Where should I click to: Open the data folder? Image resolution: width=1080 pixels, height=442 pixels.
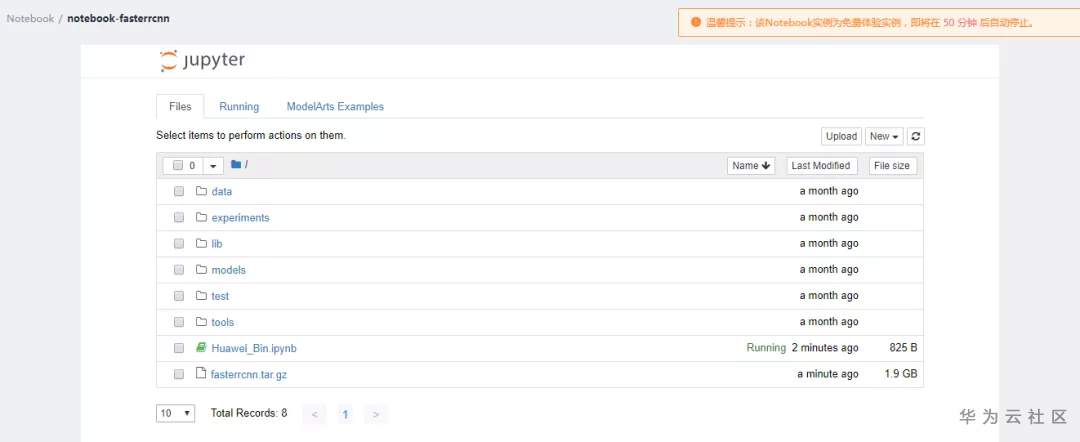(x=221, y=191)
